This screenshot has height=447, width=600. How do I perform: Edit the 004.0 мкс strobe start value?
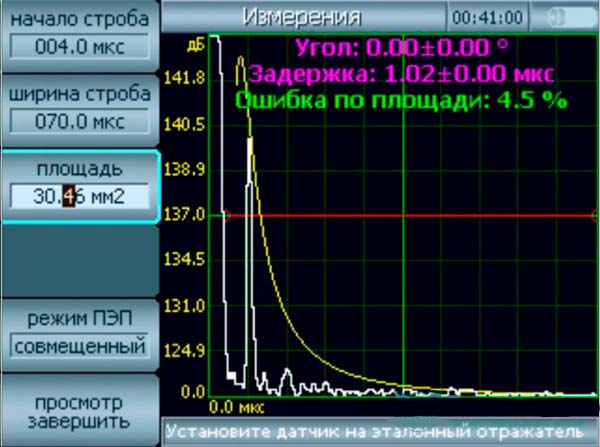pyautogui.click(x=79, y=46)
